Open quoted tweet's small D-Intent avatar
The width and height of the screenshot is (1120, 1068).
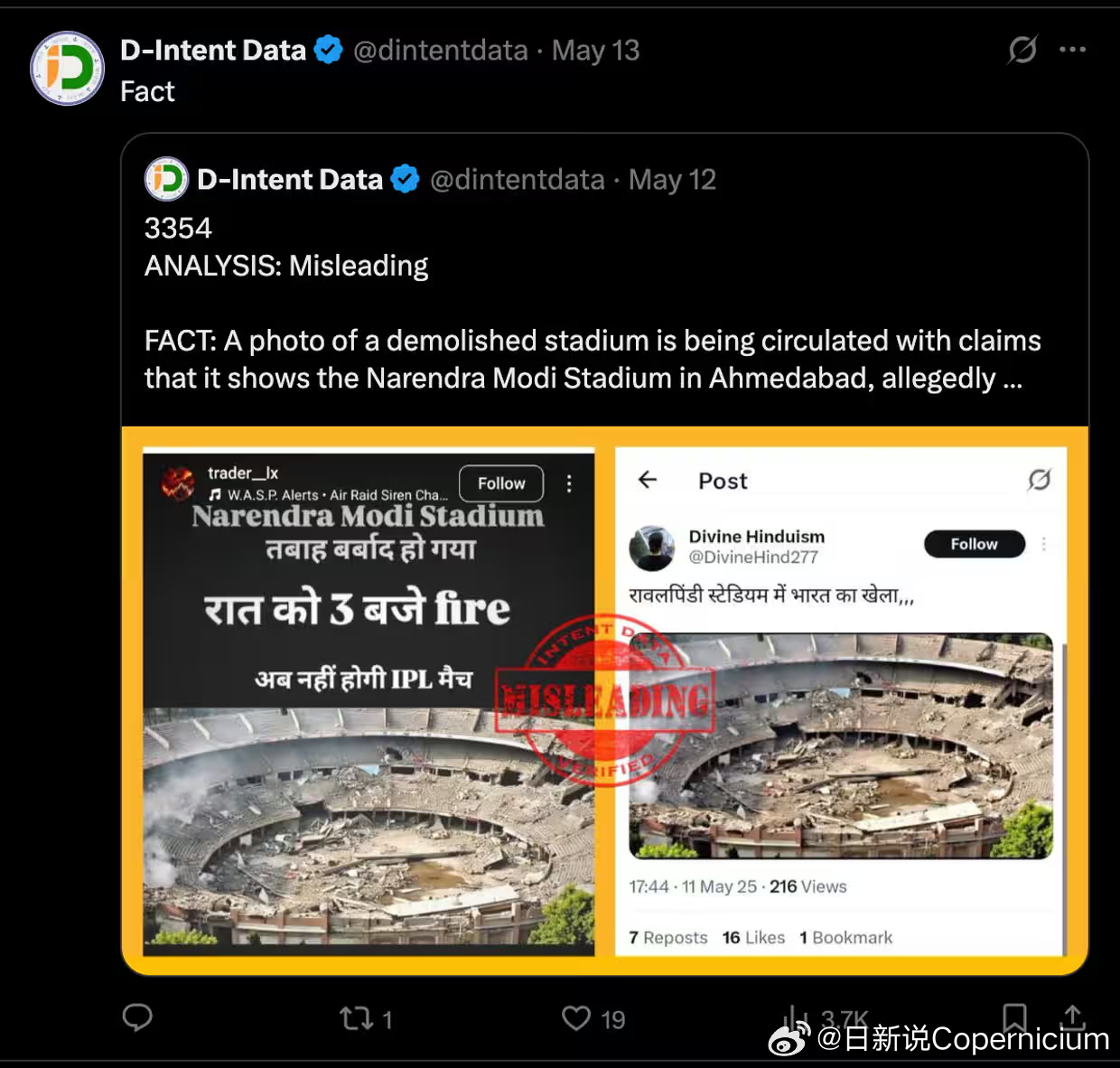pyautogui.click(x=166, y=179)
